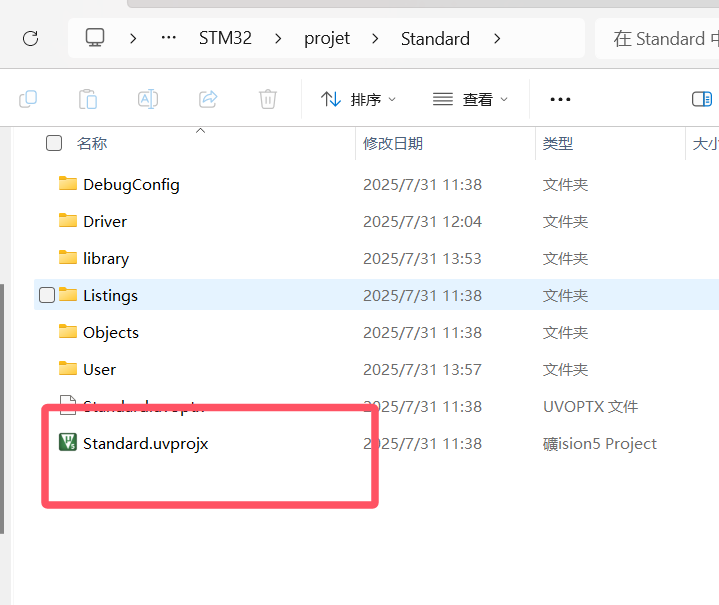719x605 pixels.
Task: Click the Listings folder icon
Action: click(x=68, y=294)
